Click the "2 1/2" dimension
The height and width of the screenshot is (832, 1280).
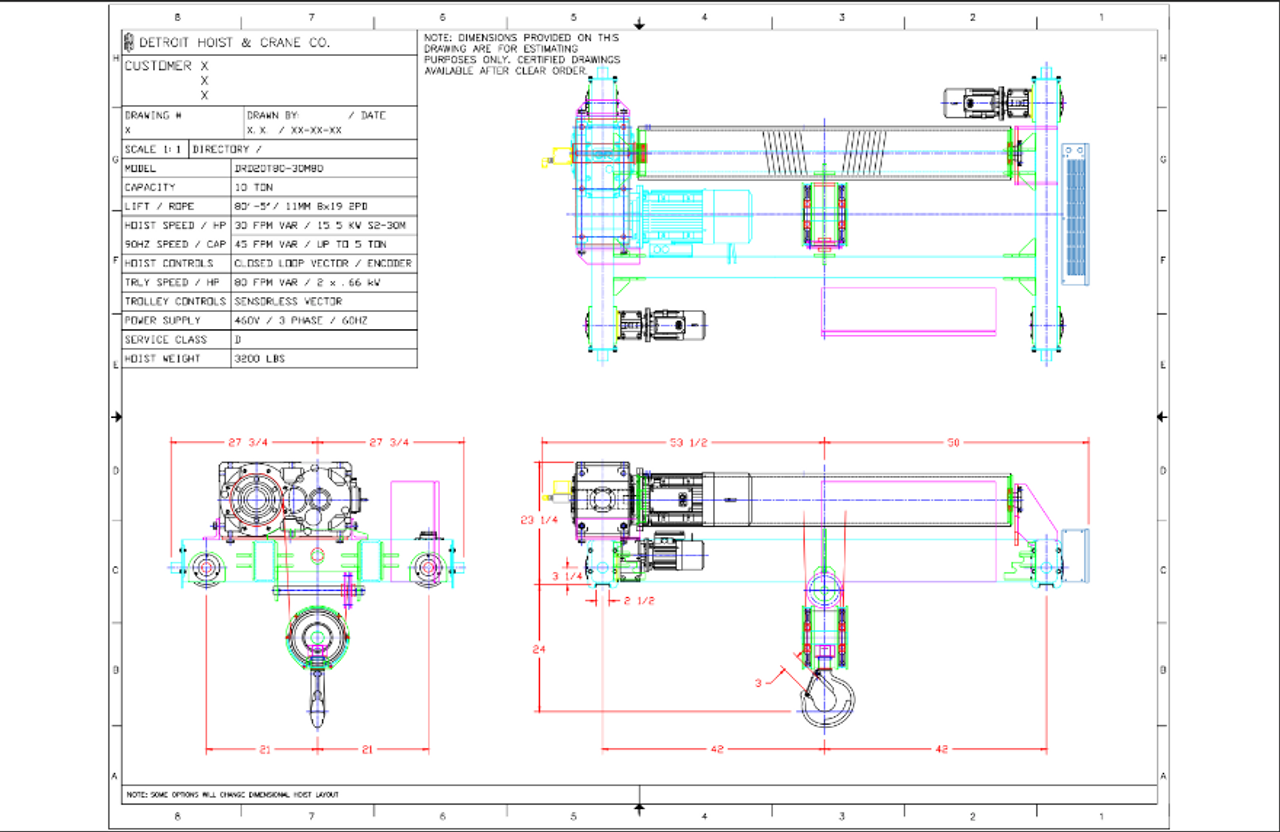coord(639,601)
